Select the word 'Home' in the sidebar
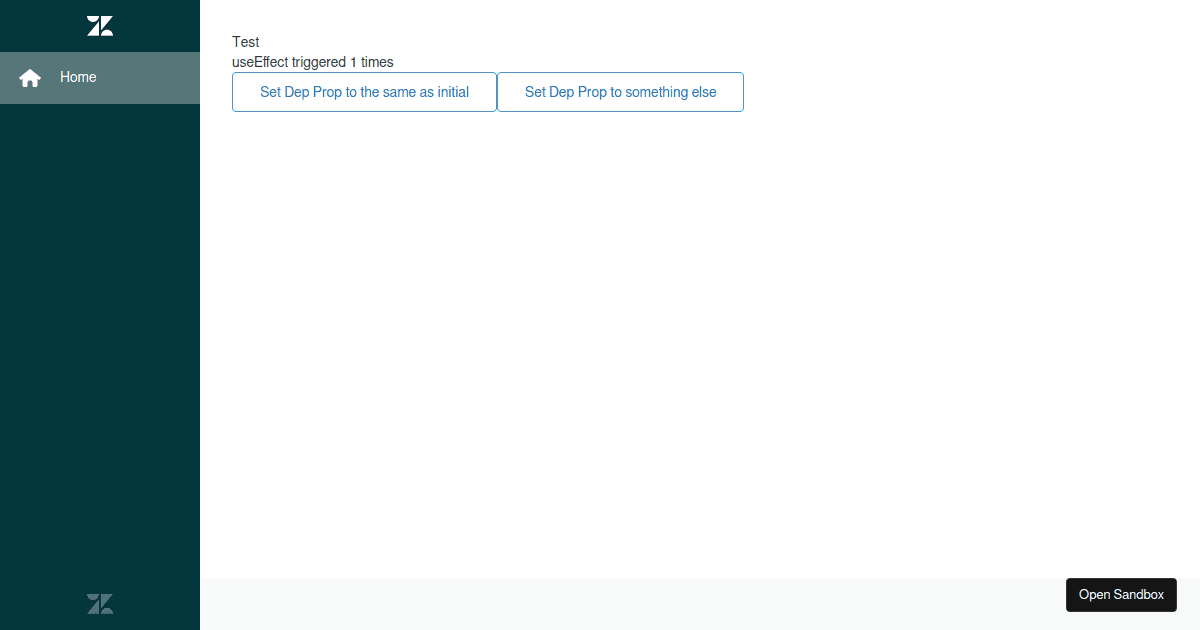 (78, 77)
